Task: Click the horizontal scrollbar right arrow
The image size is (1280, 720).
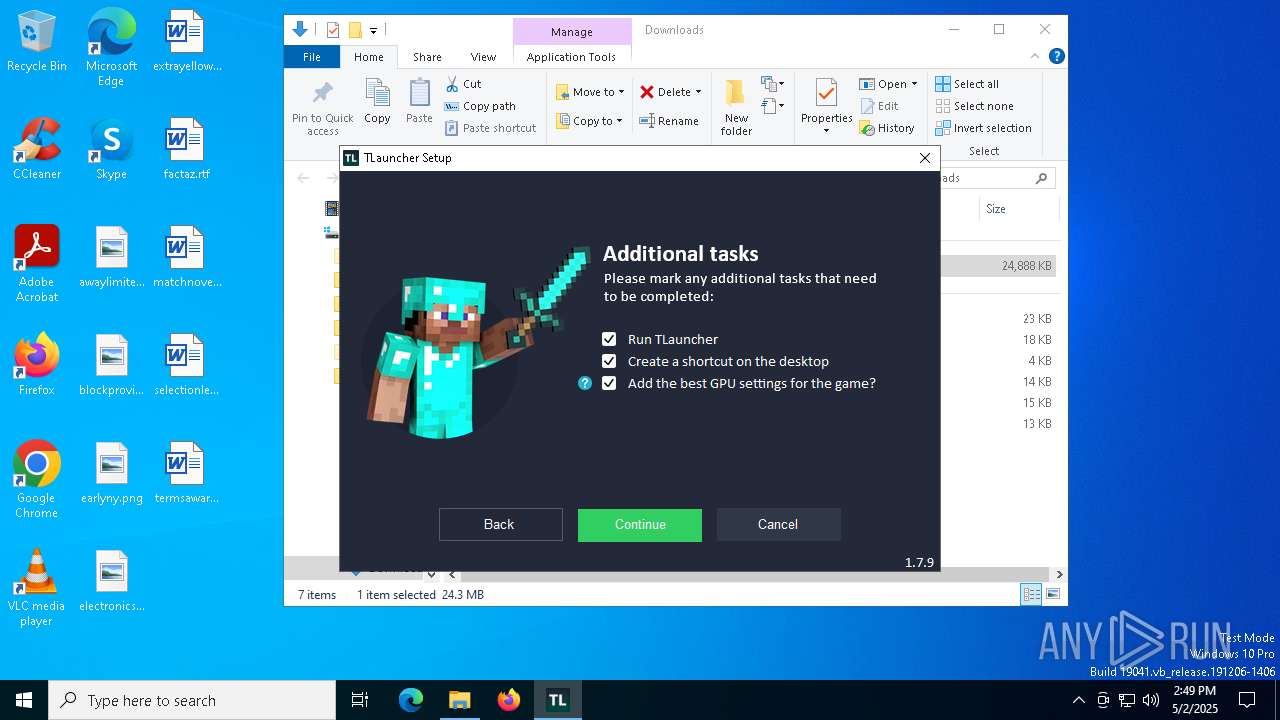Action: point(1059,574)
